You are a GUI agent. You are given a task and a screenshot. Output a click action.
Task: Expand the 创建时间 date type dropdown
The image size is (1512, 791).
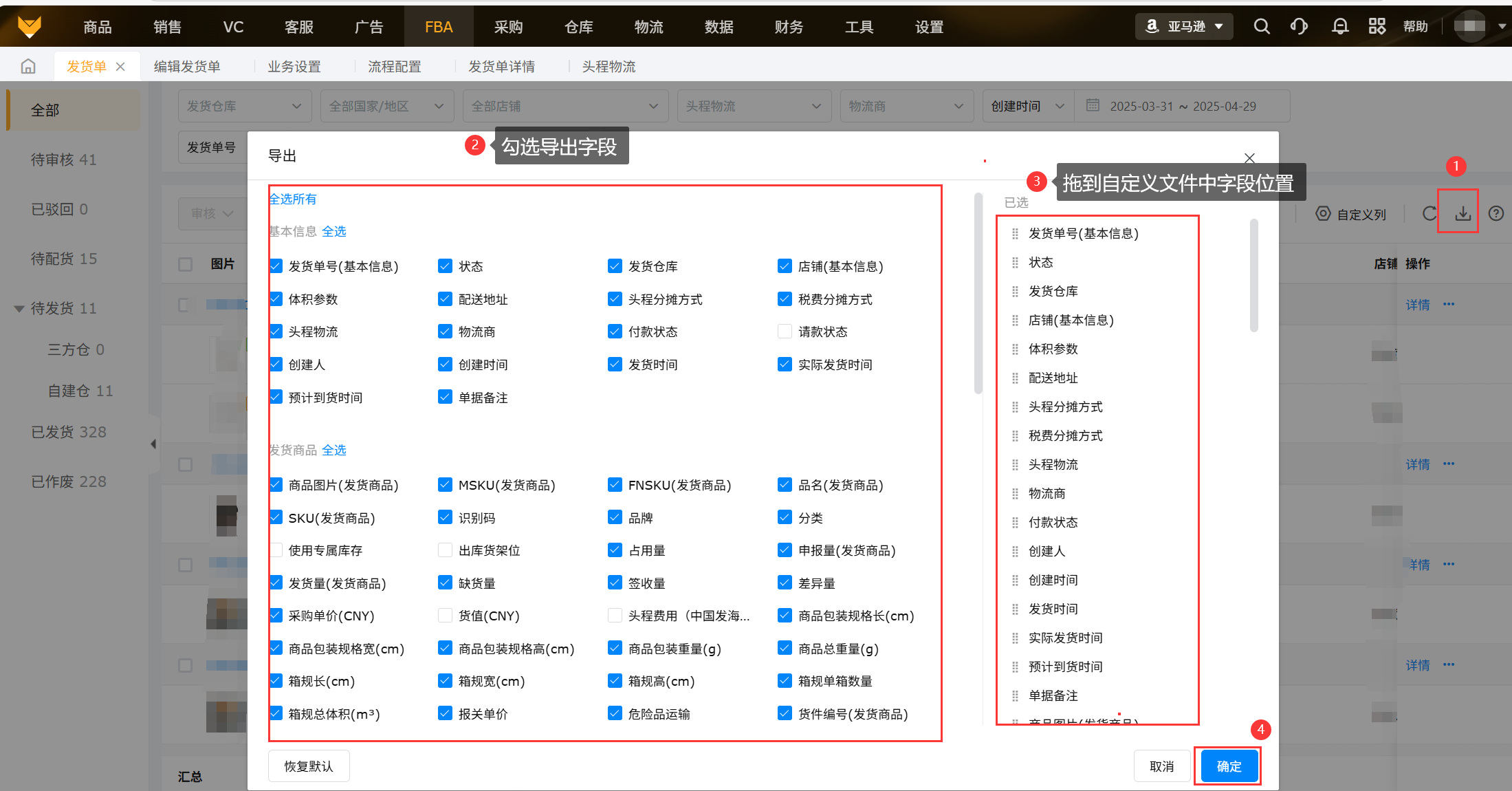tap(1027, 106)
